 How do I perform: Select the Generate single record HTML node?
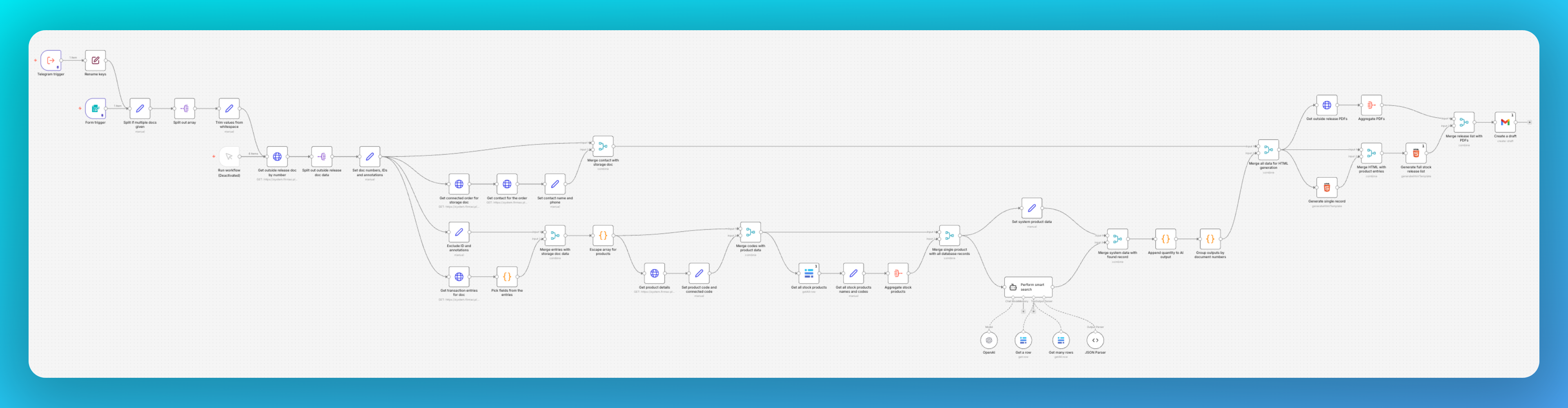click(x=1326, y=188)
